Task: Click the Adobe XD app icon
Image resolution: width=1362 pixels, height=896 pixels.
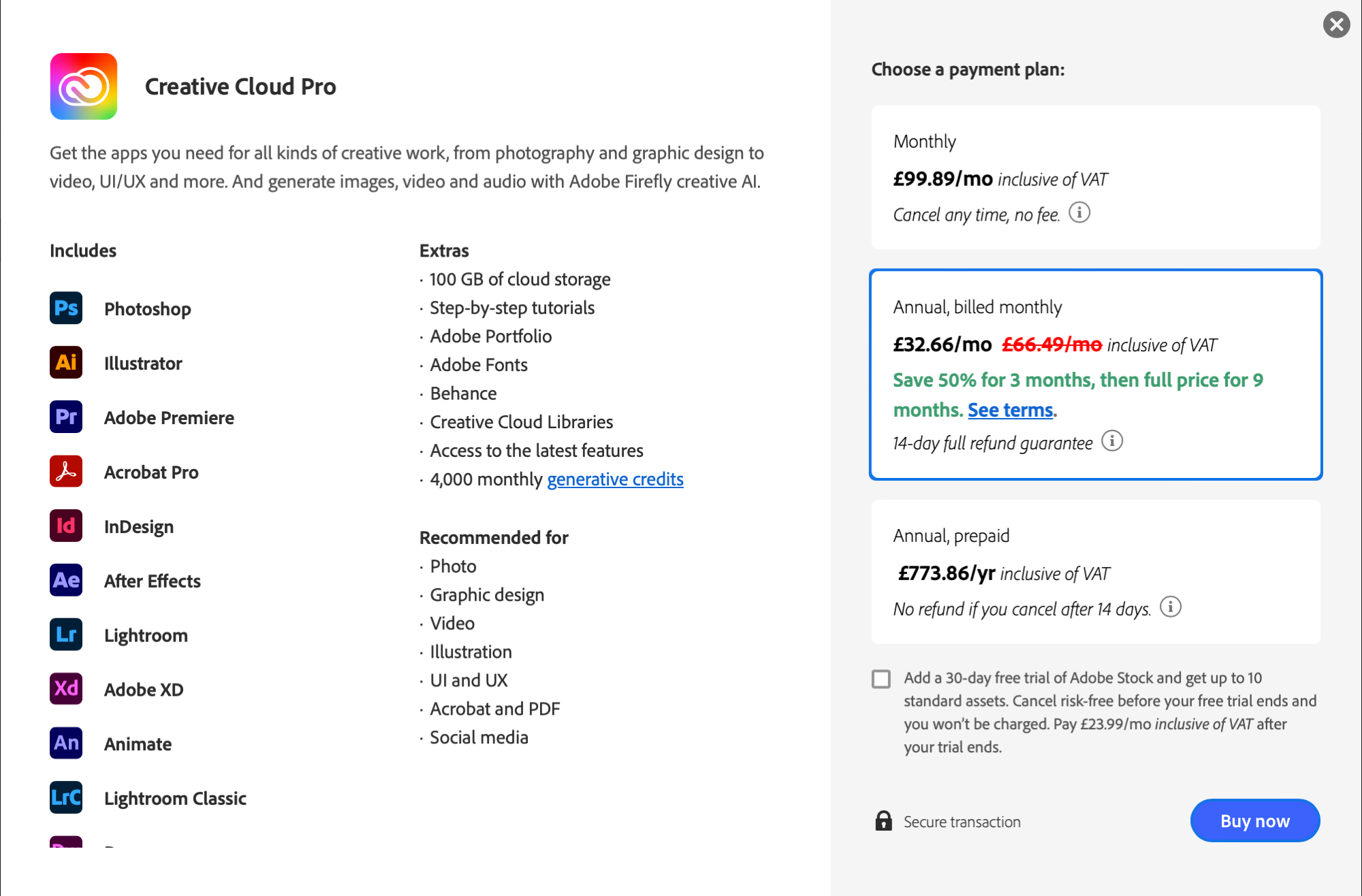Action: (x=66, y=689)
